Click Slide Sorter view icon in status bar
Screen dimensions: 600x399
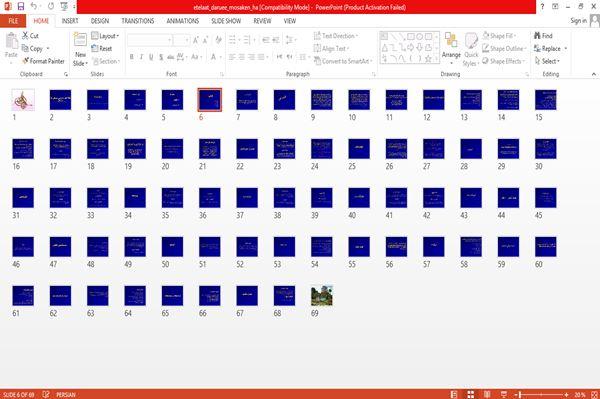(x=471, y=394)
